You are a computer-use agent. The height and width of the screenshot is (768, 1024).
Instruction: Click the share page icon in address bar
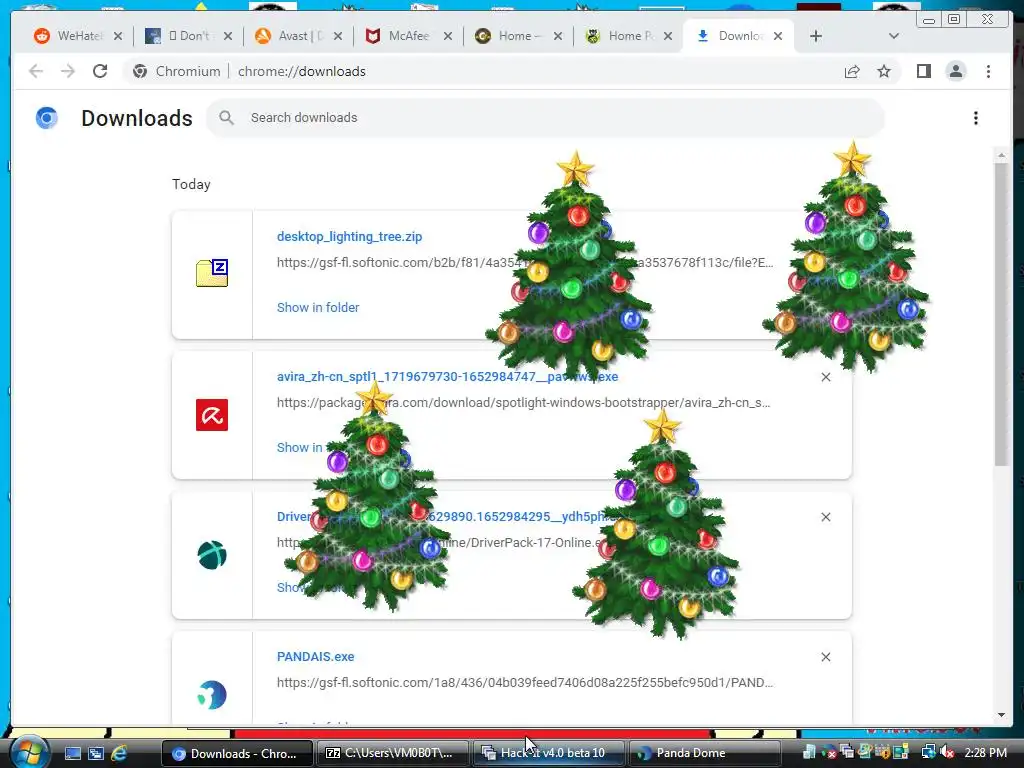click(x=852, y=71)
